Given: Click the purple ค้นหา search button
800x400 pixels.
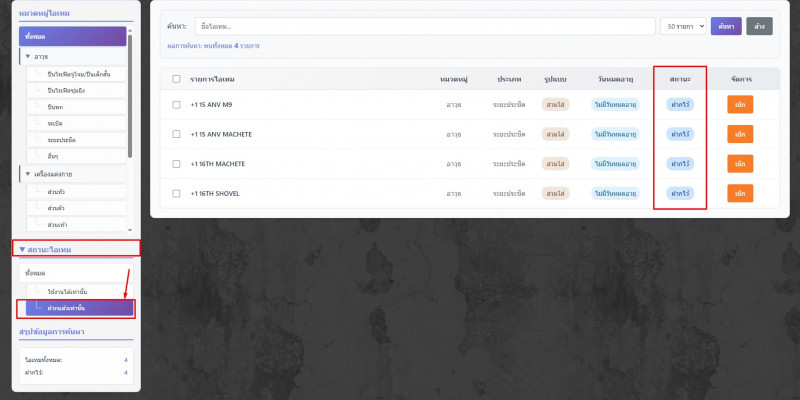Looking at the screenshot, I should (726, 26).
